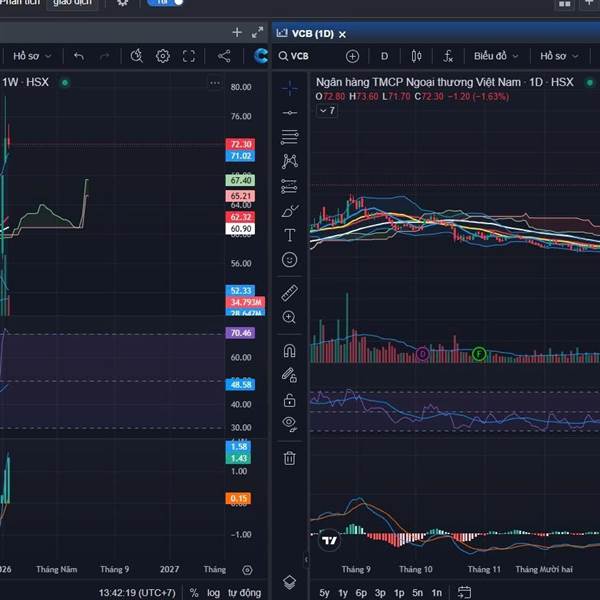The height and width of the screenshot is (600, 600).
Task: Click the TradingView logo on chart
Action: point(329,540)
